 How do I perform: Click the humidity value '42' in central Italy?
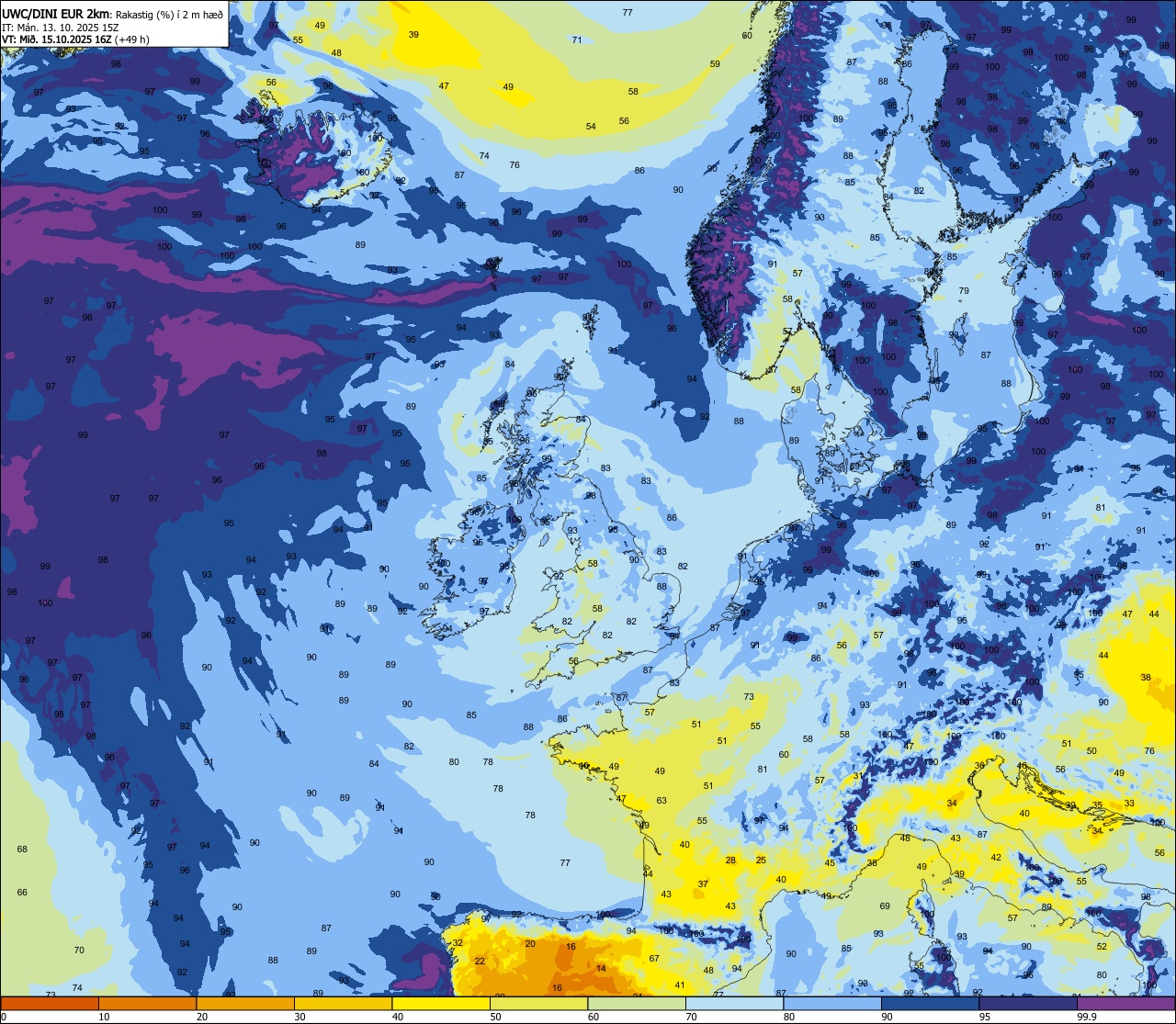996,858
